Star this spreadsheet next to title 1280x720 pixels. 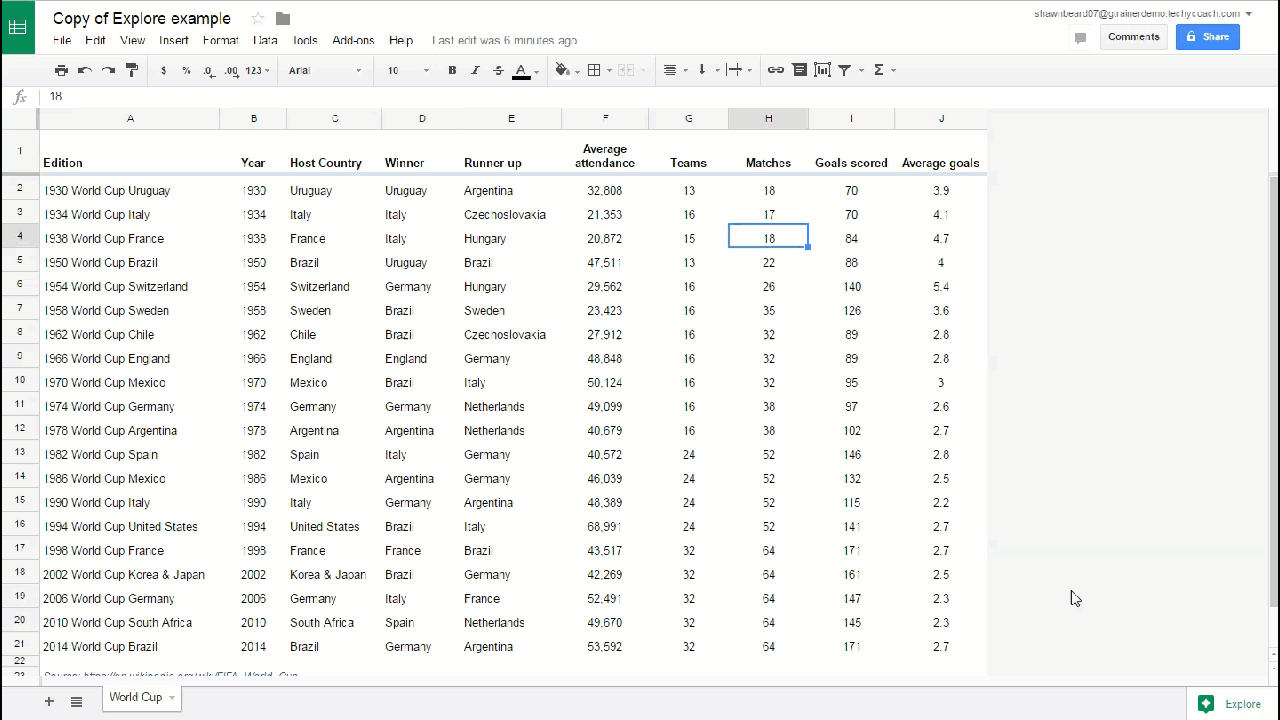[258, 18]
